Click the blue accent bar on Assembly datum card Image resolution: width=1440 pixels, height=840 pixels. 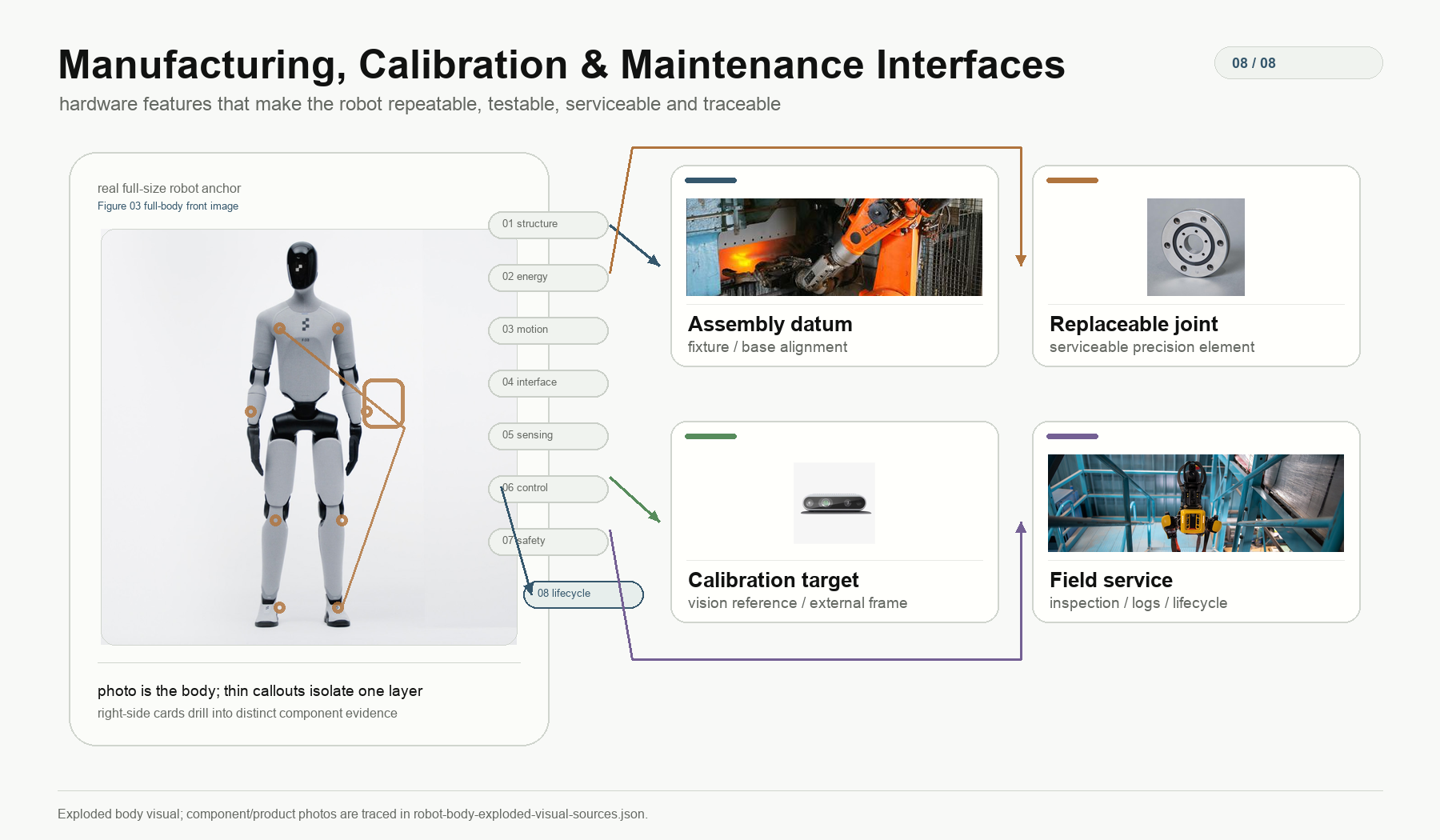710,181
